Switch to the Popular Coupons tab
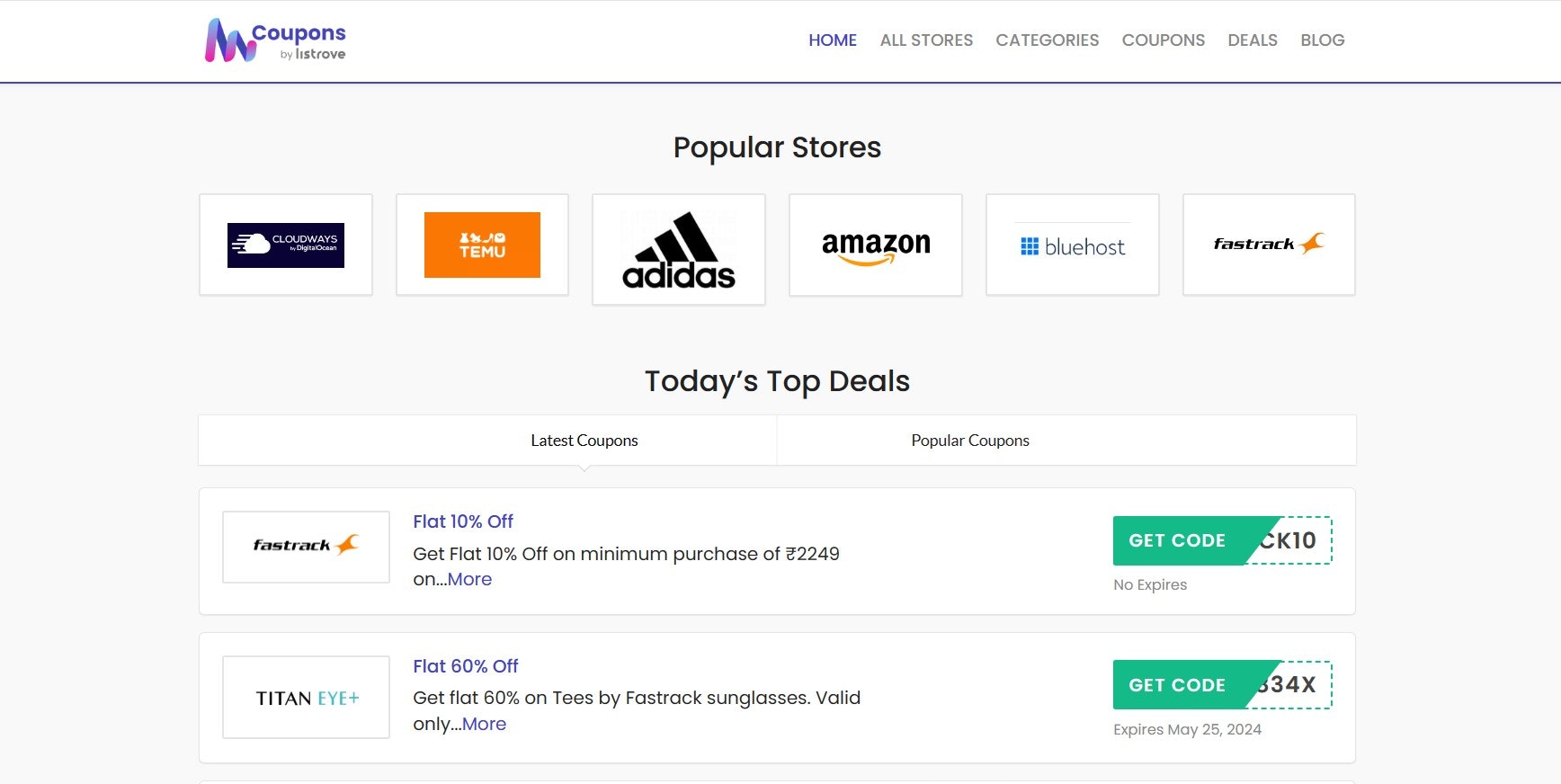 point(970,441)
